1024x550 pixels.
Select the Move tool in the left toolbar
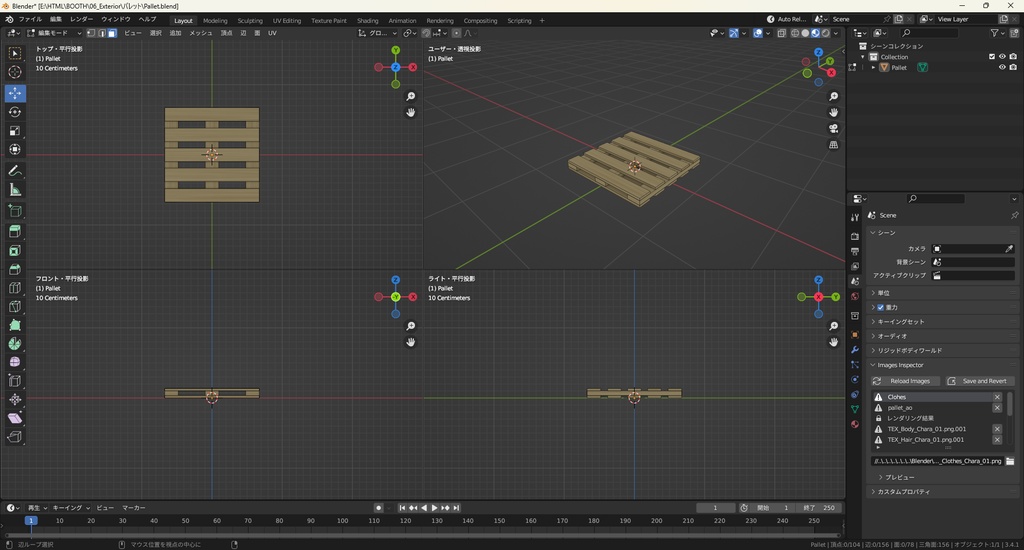click(x=15, y=93)
